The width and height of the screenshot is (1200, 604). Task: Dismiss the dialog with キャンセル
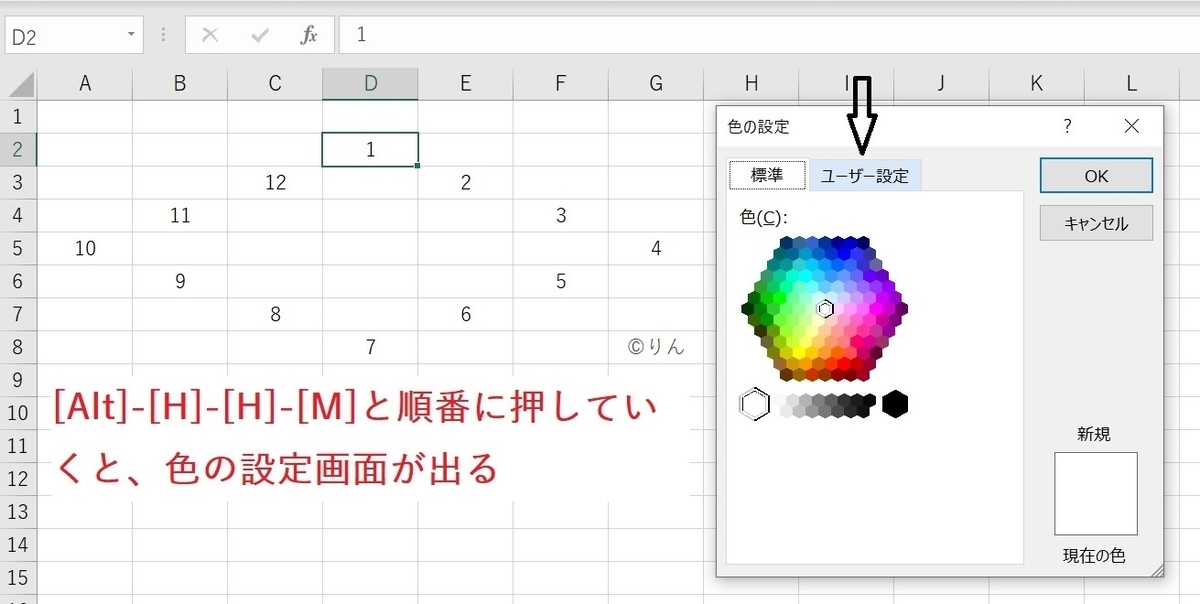click(x=1095, y=223)
